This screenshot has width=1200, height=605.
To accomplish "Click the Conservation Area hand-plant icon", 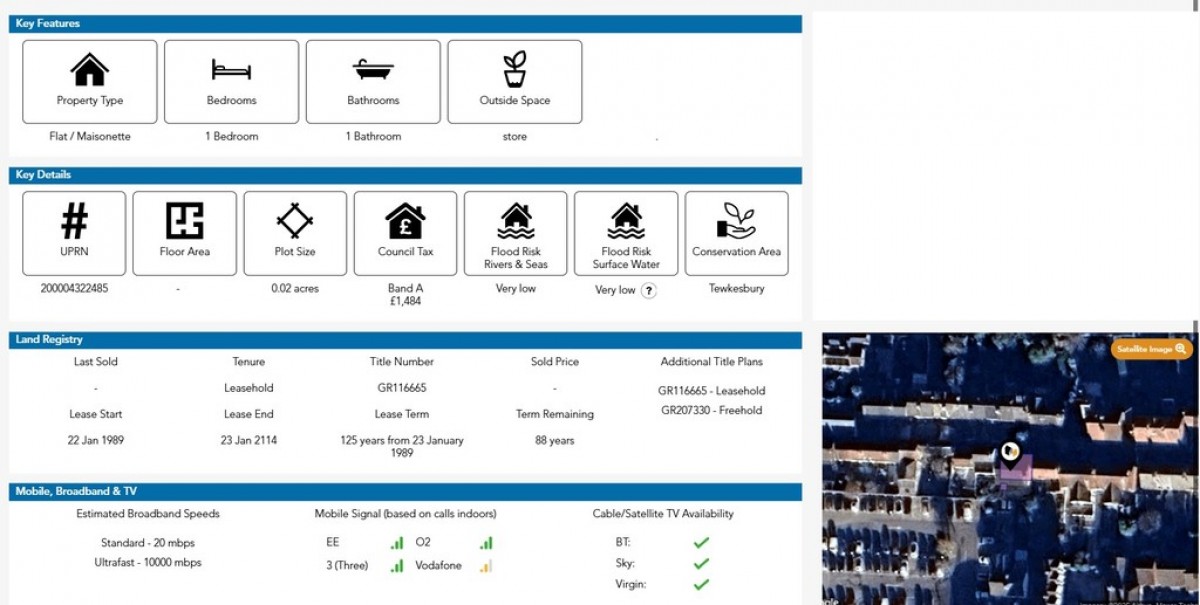I will 736,221.
